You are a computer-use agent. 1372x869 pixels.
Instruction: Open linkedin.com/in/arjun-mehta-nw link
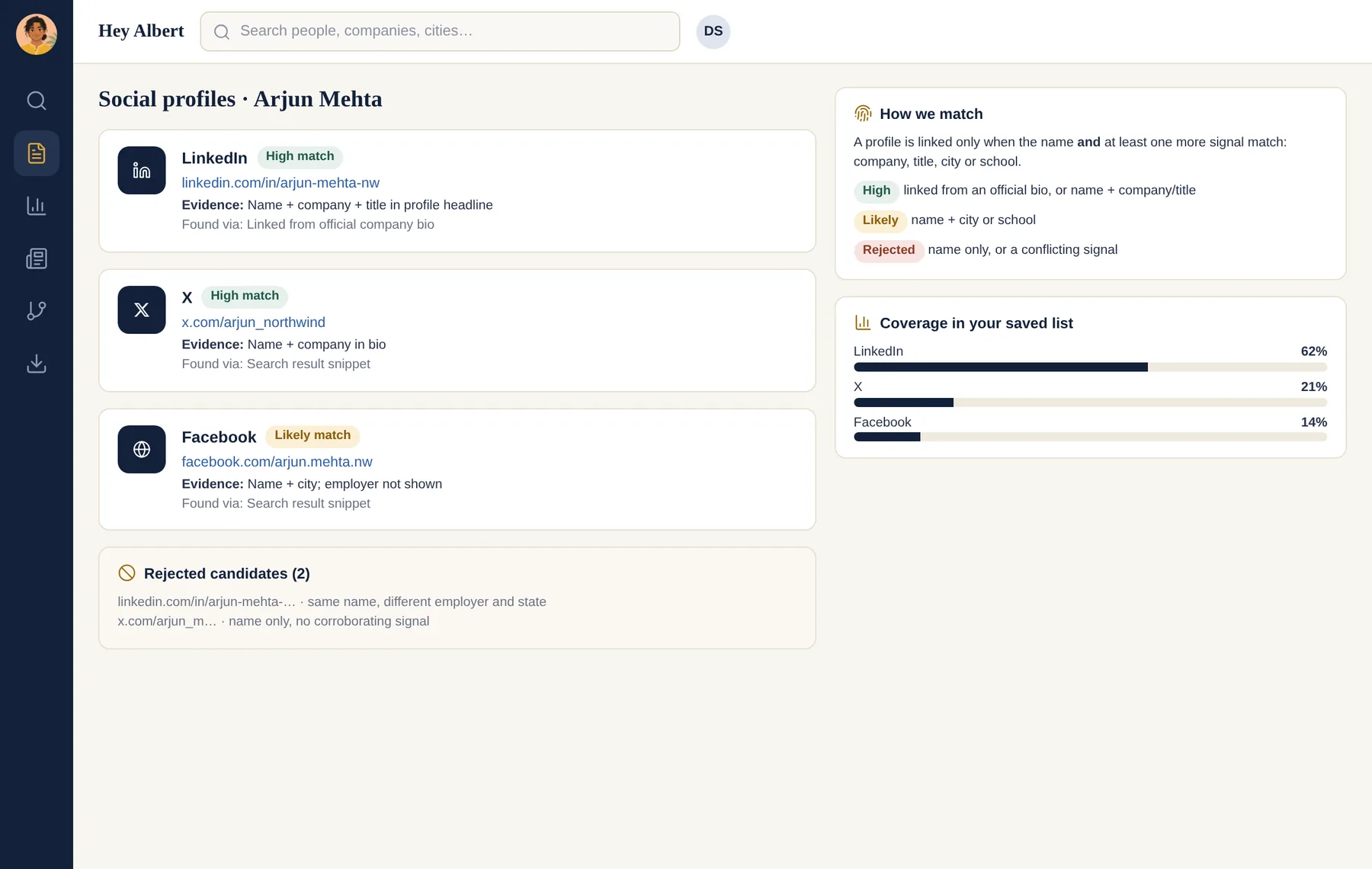click(280, 183)
